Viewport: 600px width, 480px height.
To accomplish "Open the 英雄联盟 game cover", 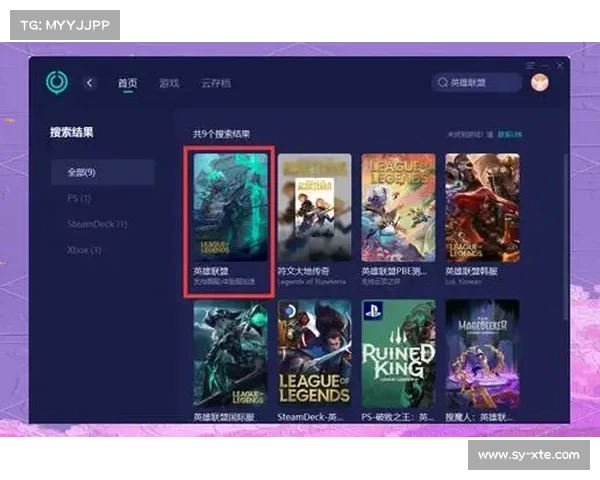I will pyautogui.click(x=230, y=207).
